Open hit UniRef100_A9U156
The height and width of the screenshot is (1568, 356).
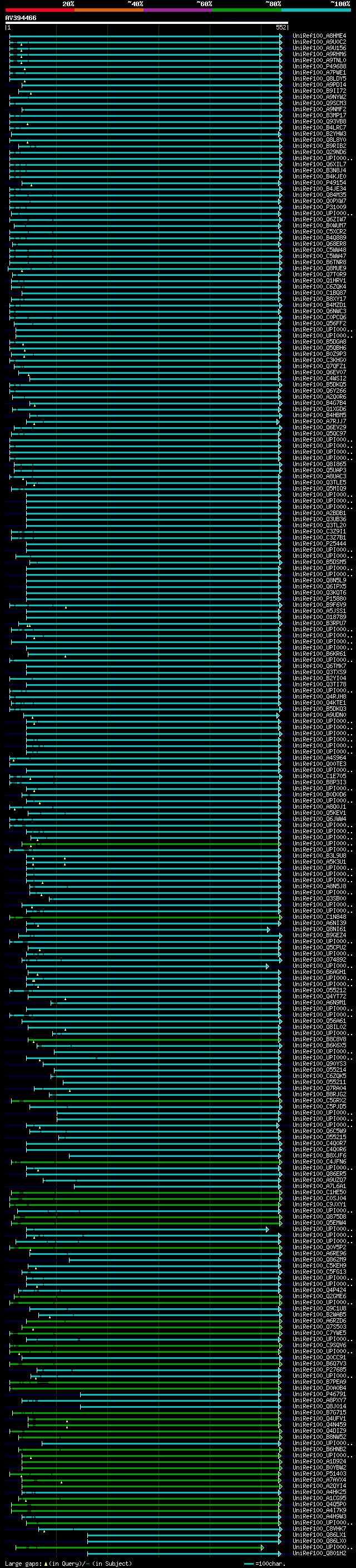319,48
